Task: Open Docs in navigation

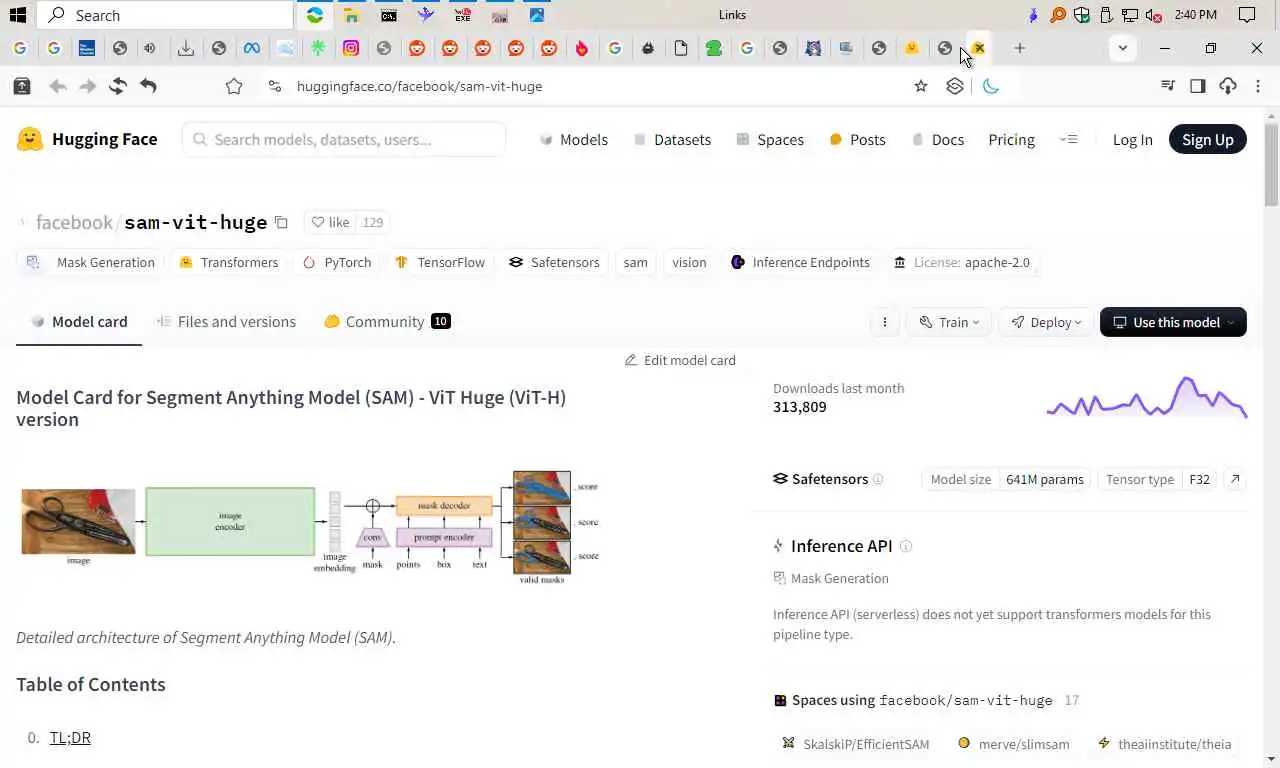Action: (938, 139)
